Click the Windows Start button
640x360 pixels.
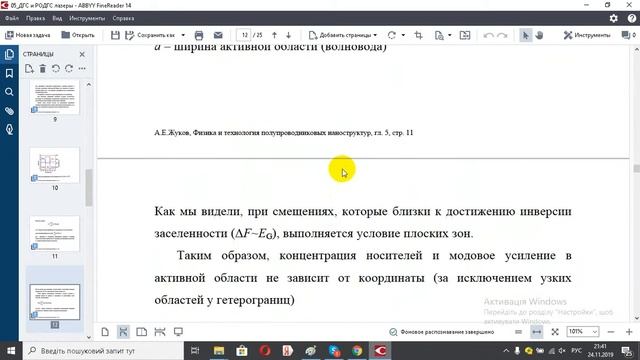point(11,351)
